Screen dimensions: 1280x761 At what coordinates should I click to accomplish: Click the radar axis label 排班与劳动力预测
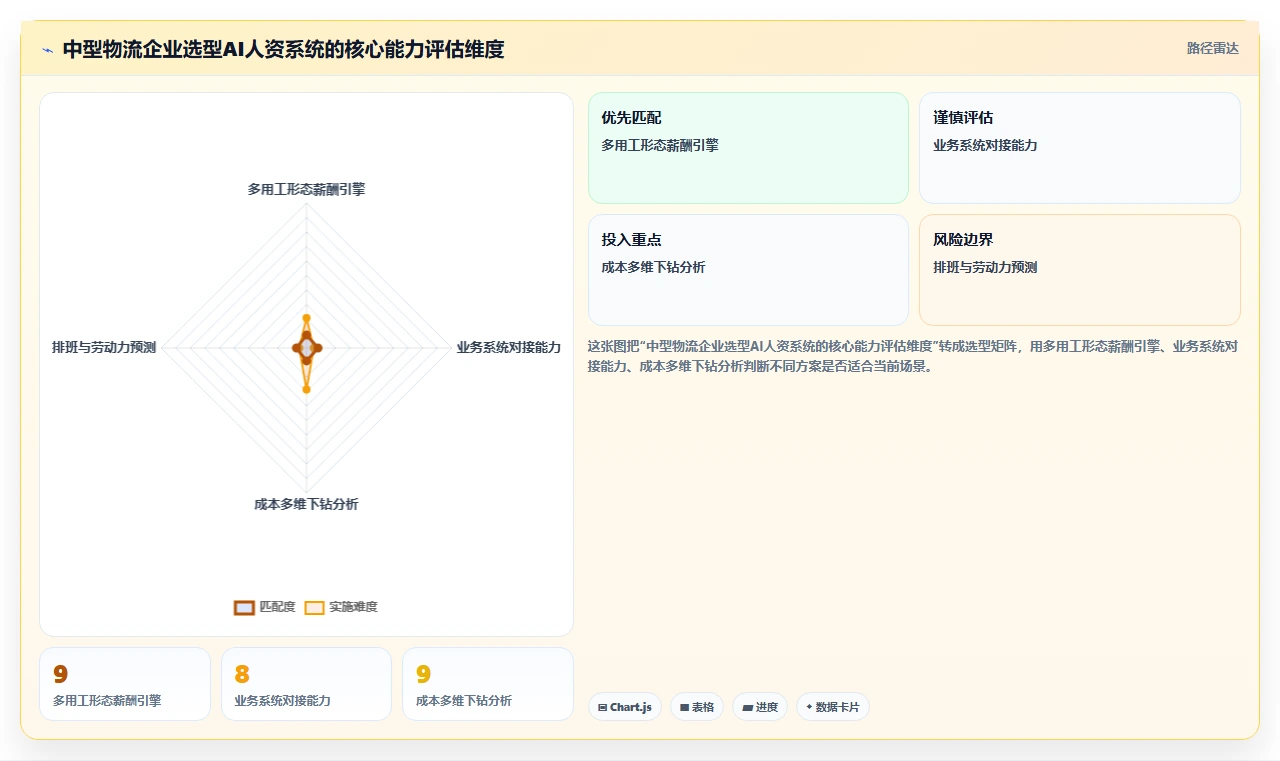click(x=104, y=347)
